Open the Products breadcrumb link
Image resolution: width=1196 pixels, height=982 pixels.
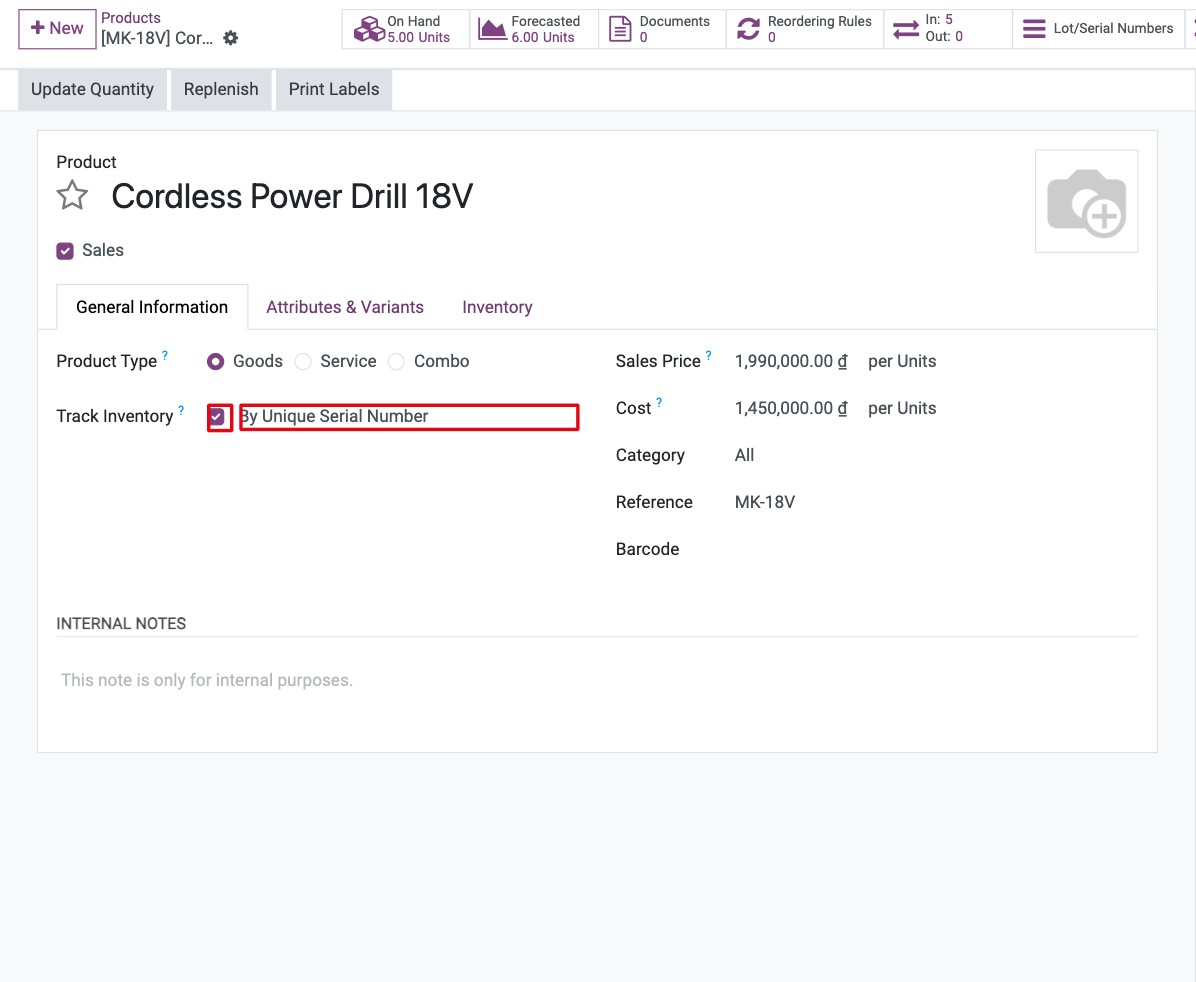pyautogui.click(x=130, y=18)
